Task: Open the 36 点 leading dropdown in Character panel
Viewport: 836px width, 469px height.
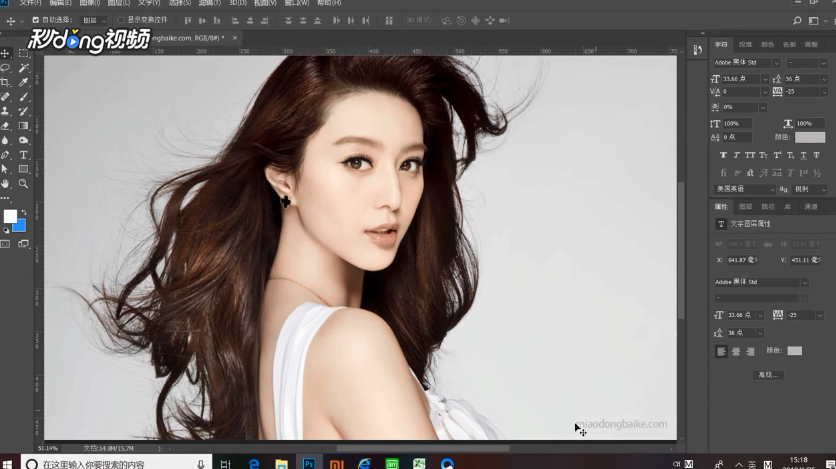Action: pyautogui.click(x=824, y=79)
